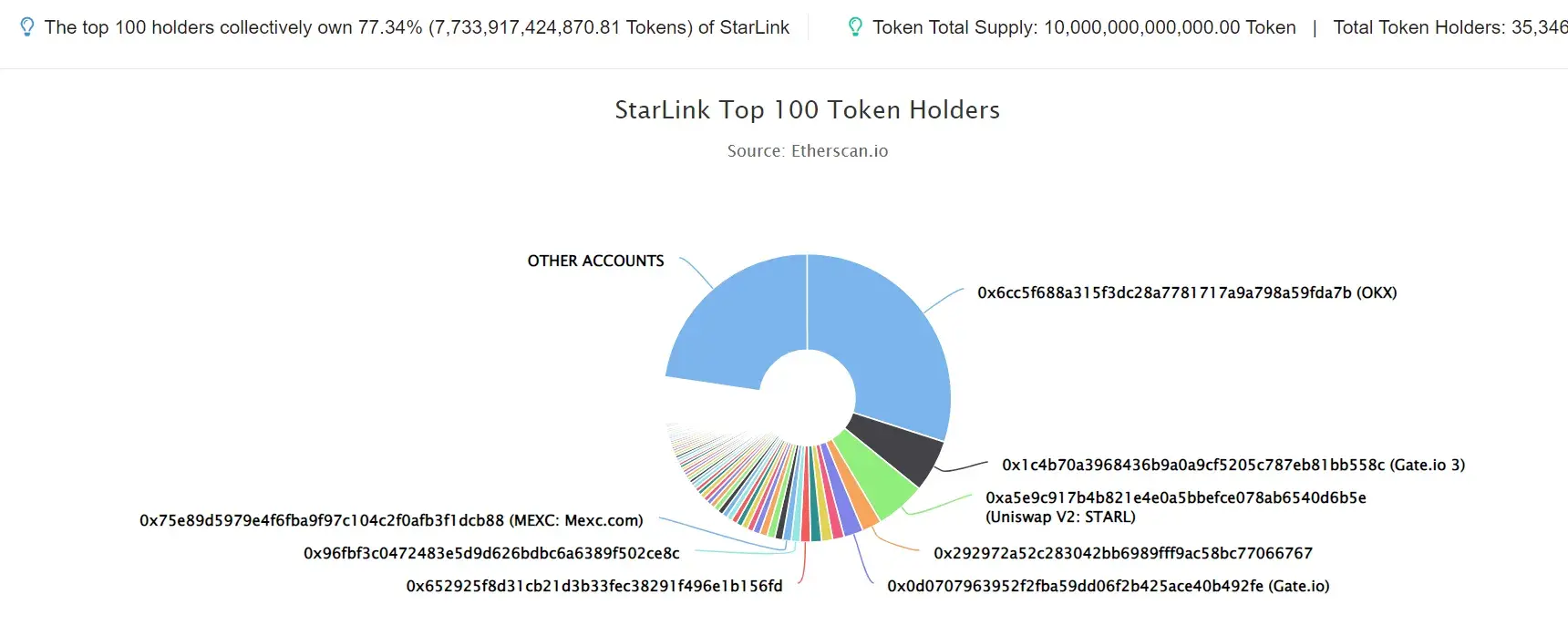
Task: Click the 0x652925f8d3 address label
Action: point(594,586)
